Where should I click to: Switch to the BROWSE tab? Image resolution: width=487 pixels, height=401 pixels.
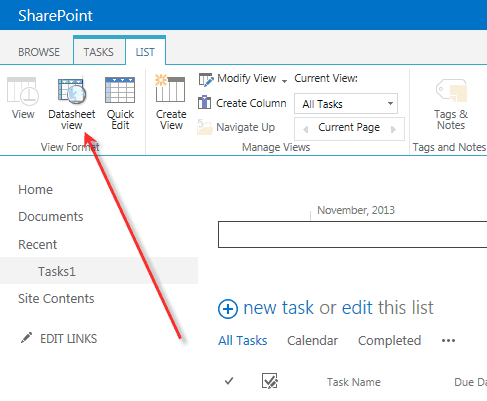point(39,52)
